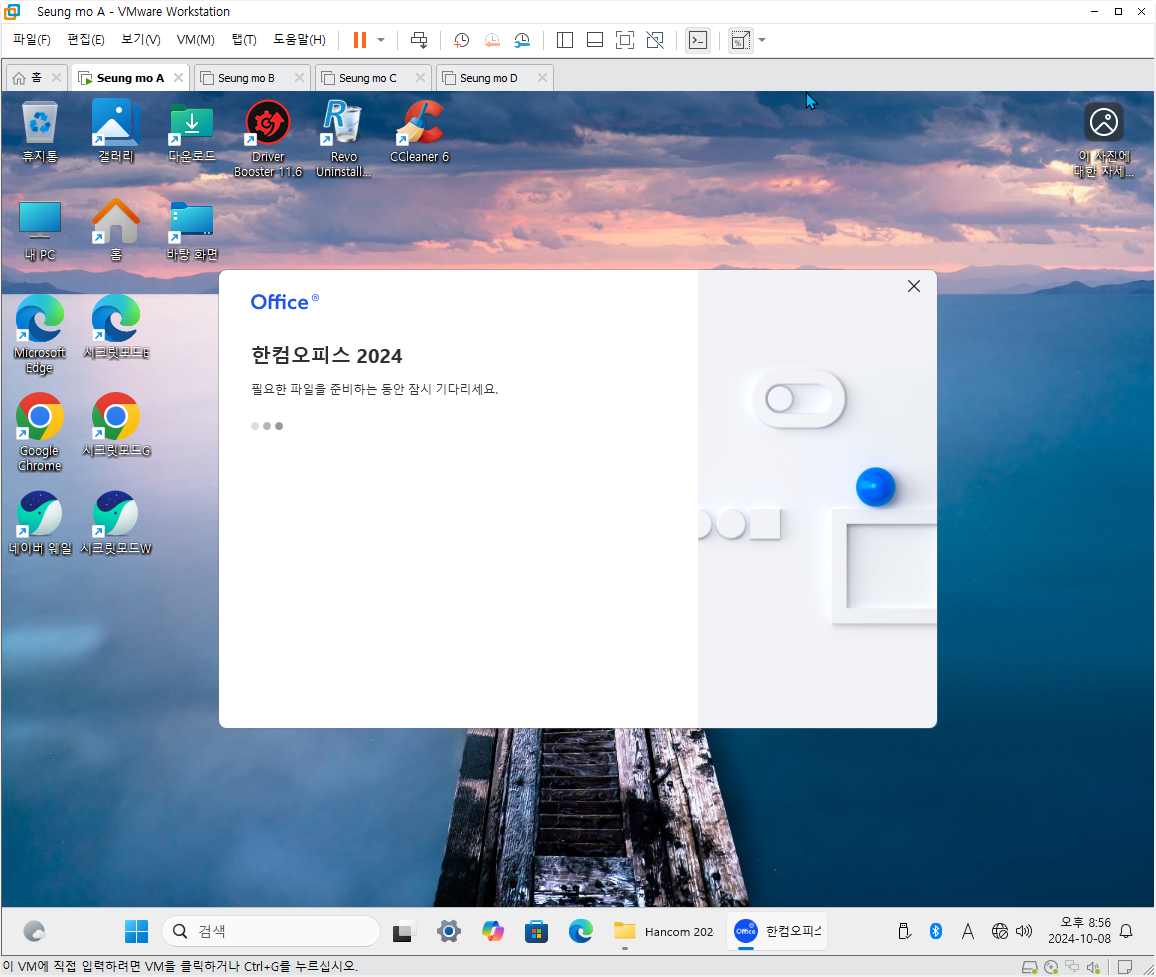This screenshot has height=977, width=1156.
Task: Close the Seung mo B tab
Action: [x=299, y=77]
